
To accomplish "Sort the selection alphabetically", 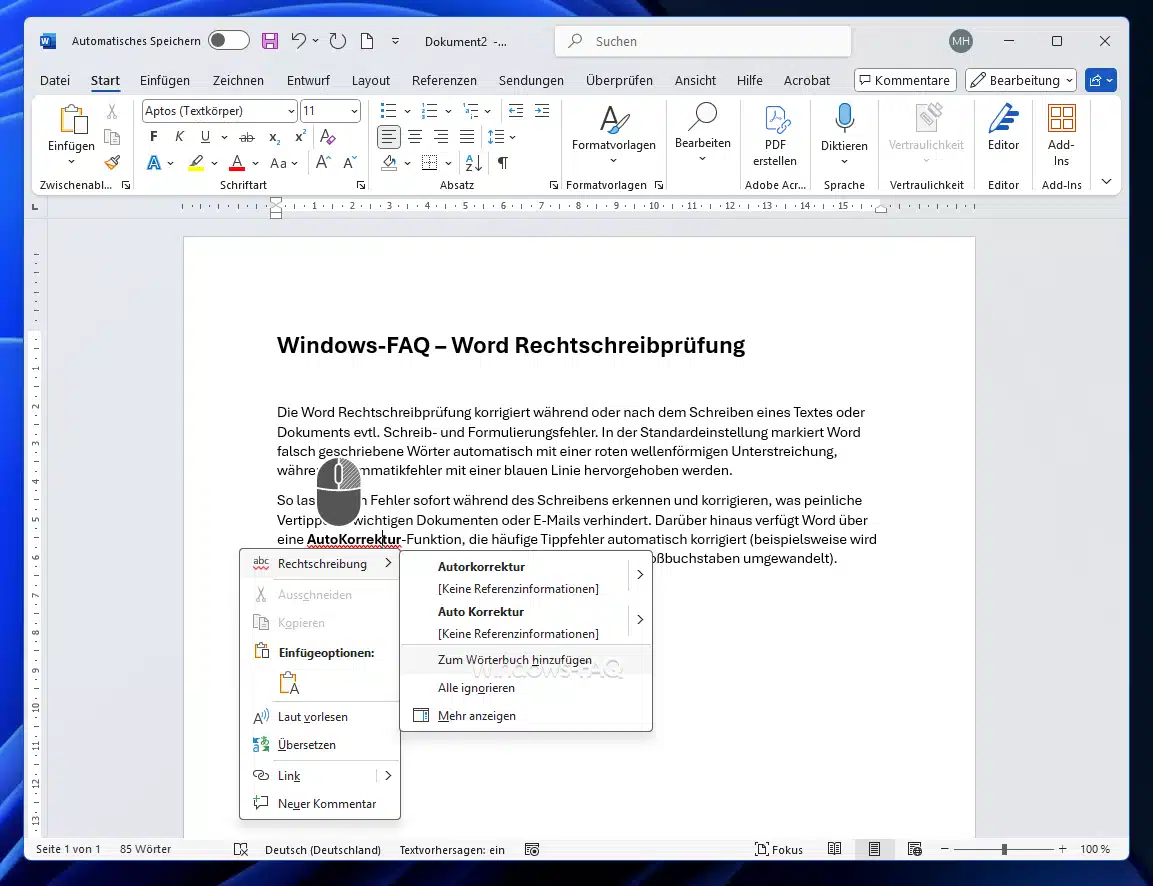I will (x=474, y=162).
